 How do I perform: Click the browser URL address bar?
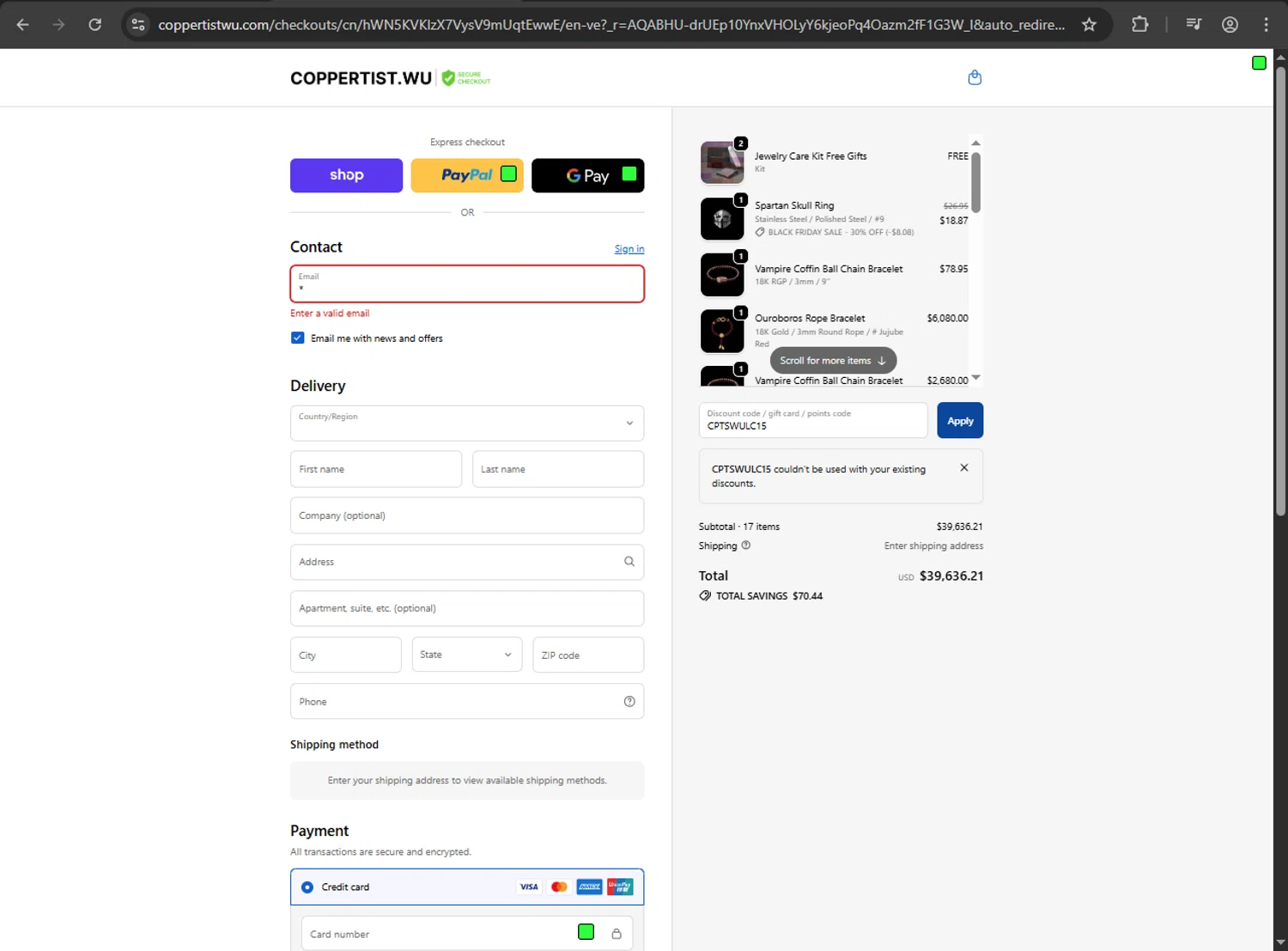coord(611,25)
